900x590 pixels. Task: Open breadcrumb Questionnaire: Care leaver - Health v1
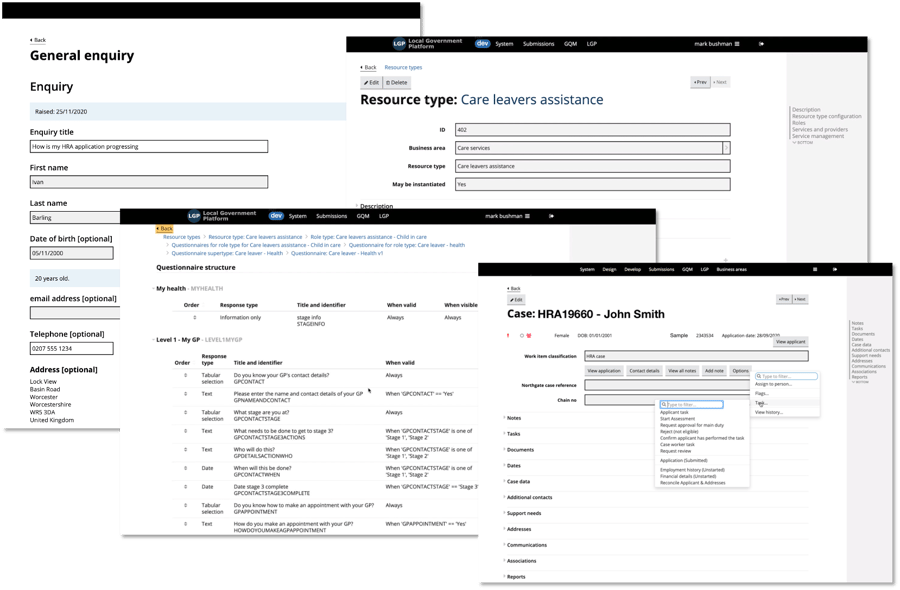click(337, 253)
